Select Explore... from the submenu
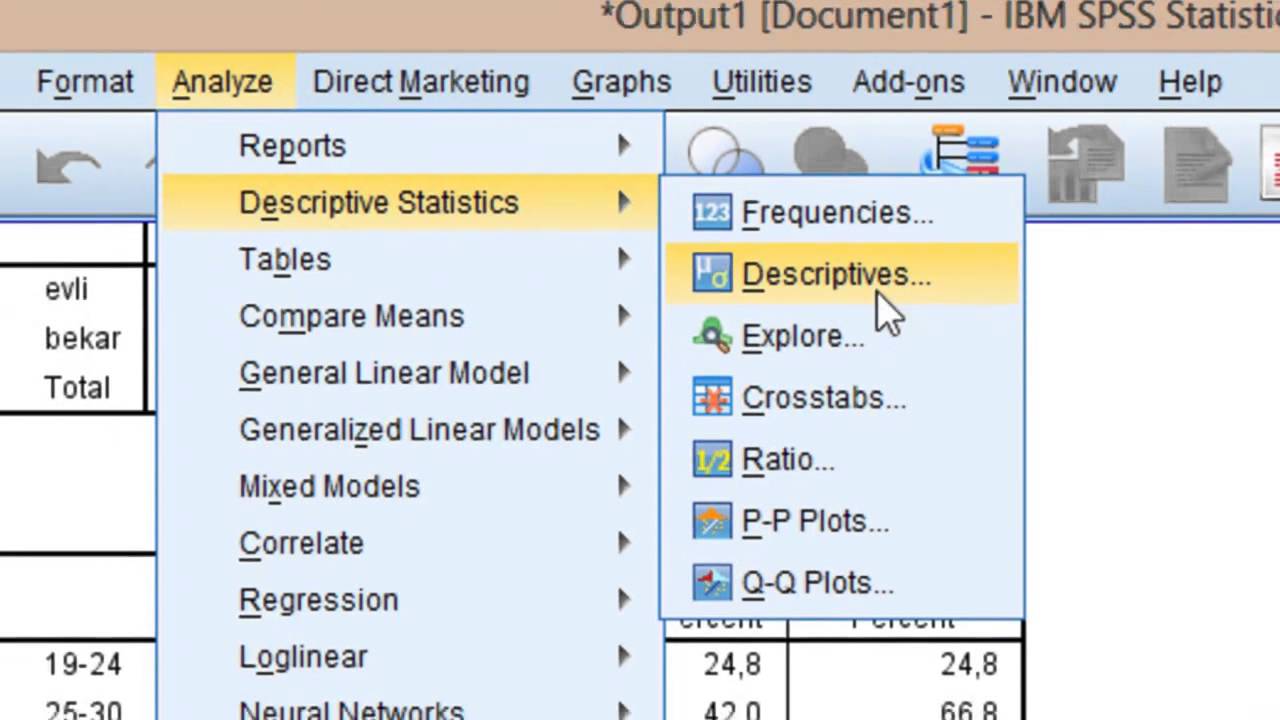The width and height of the screenshot is (1280, 720). coord(842,336)
